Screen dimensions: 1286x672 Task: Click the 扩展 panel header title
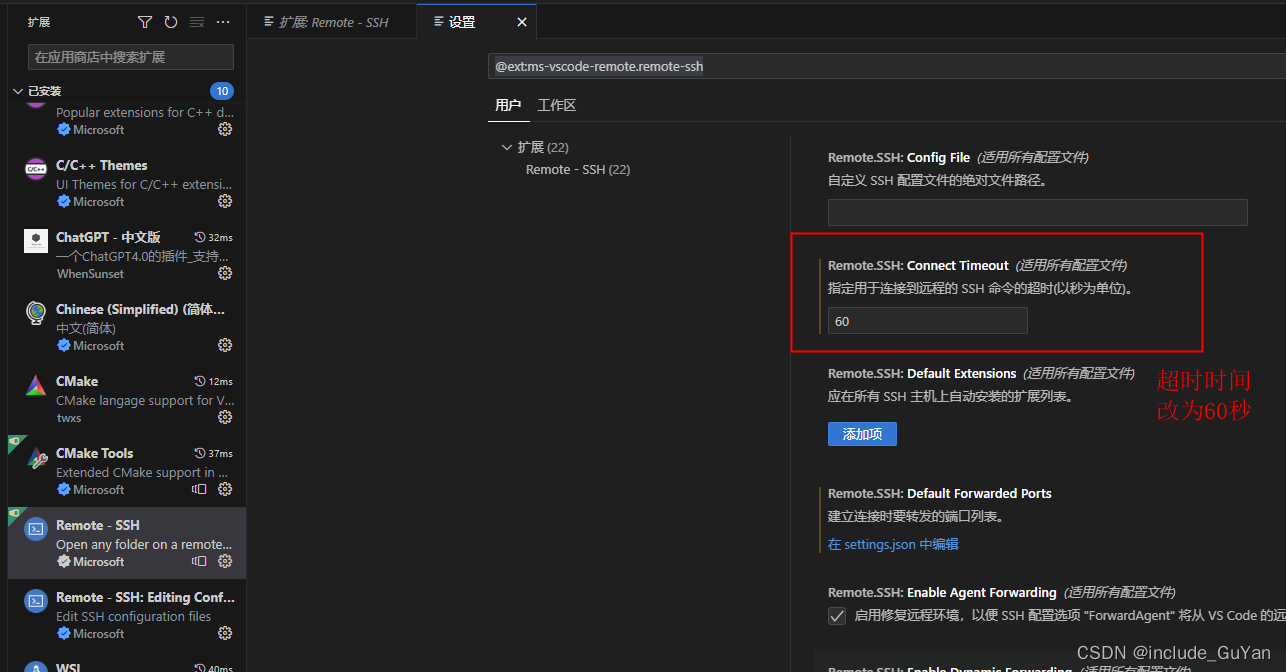point(38,22)
